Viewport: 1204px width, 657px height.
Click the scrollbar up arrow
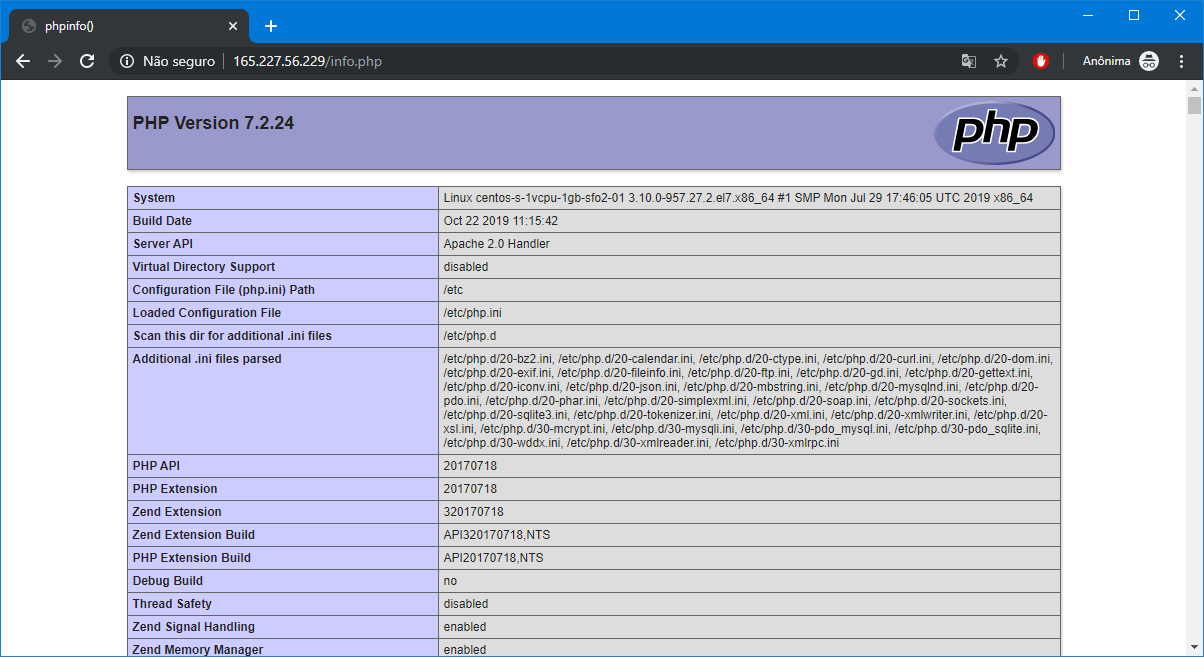coord(1194,88)
